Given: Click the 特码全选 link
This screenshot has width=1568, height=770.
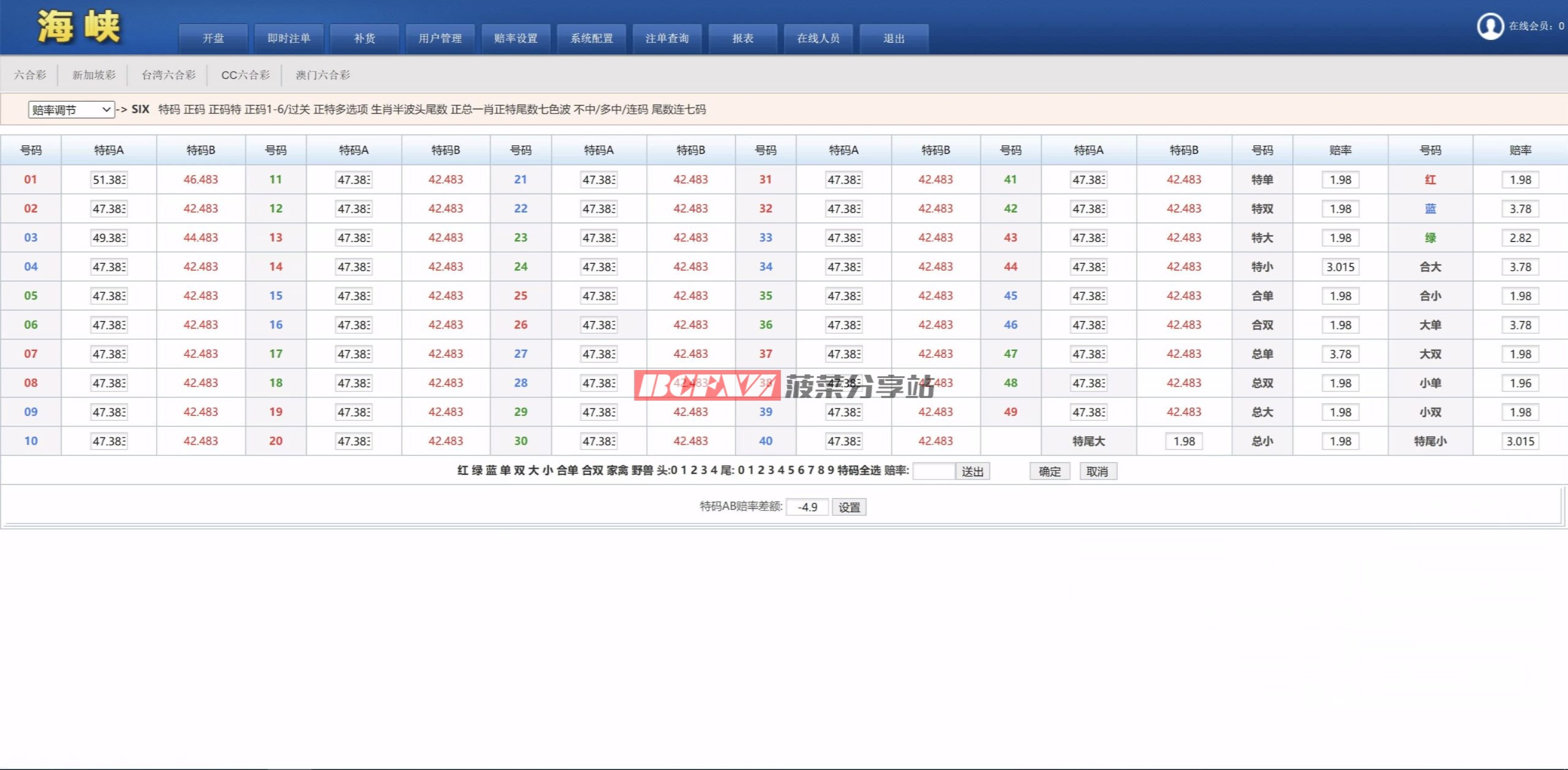Looking at the screenshot, I should coord(859,470).
